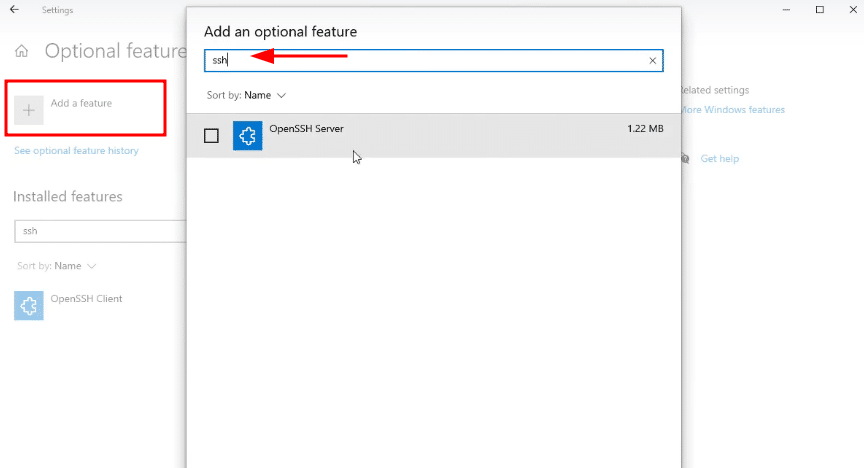Select the OpenSSH Server list entry name
864x468 pixels.
click(x=306, y=129)
